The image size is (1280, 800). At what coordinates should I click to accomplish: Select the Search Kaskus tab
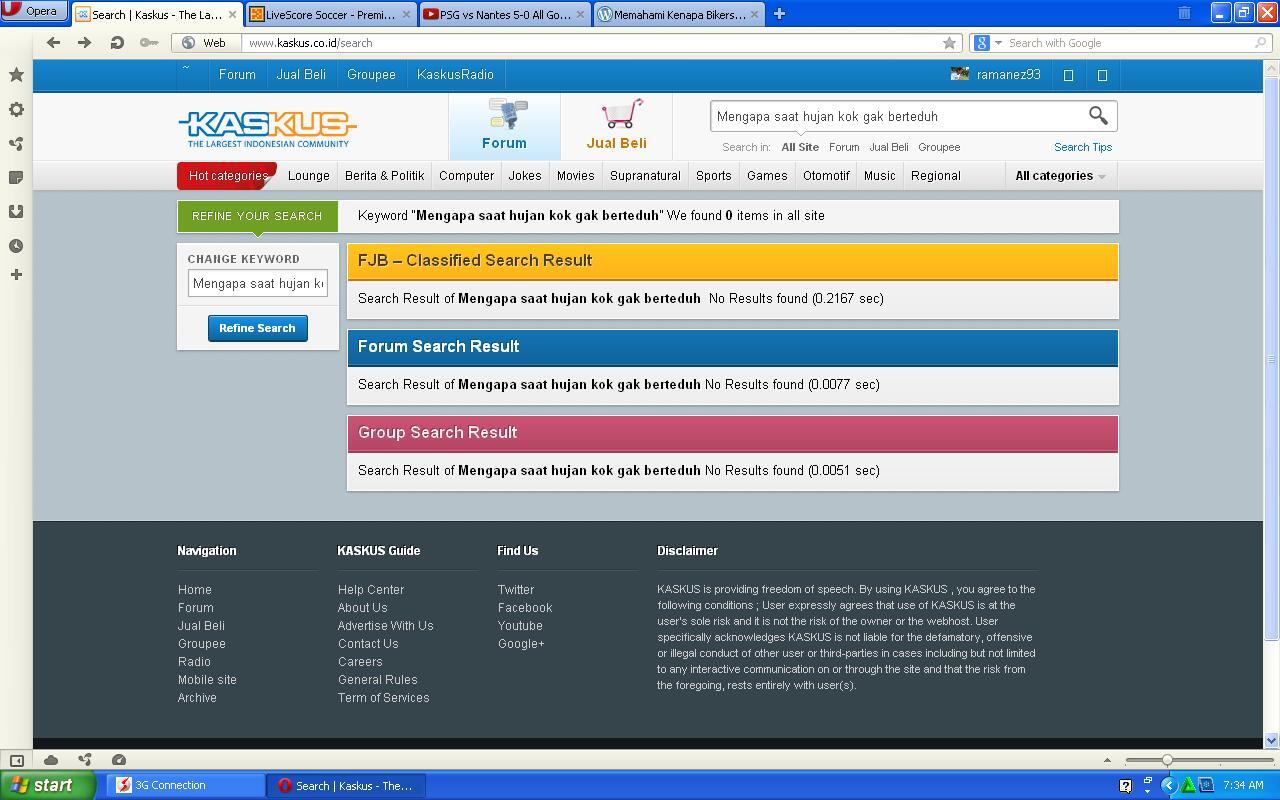pos(157,14)
